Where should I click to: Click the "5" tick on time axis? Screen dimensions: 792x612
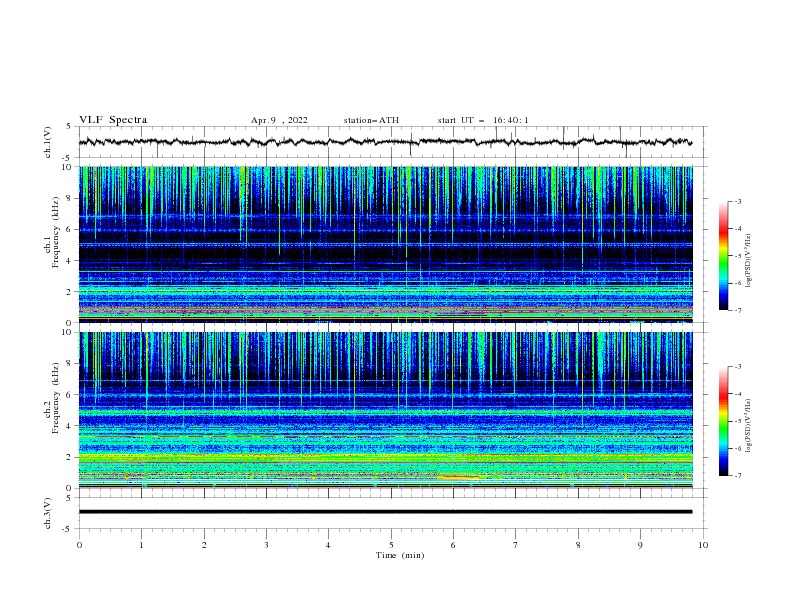pos(391,545)
